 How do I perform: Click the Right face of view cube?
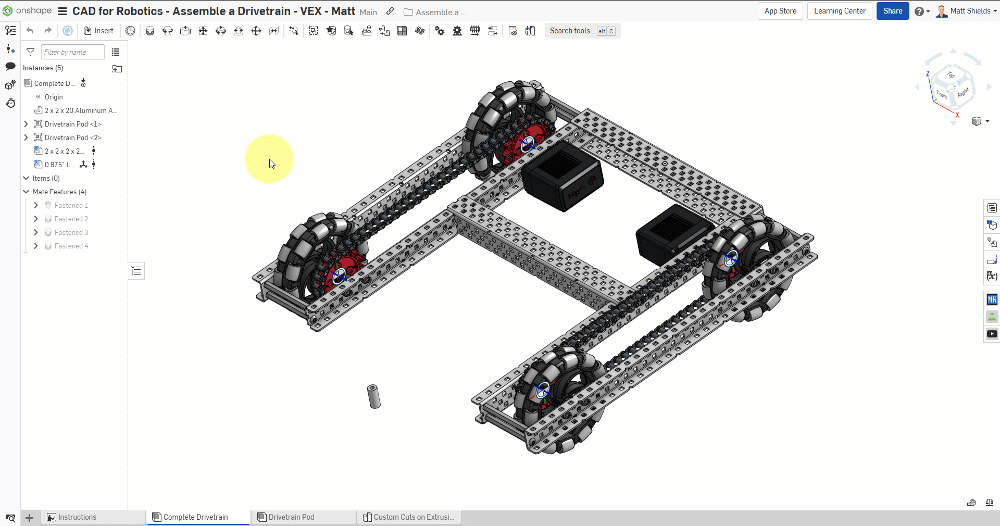[962, 92]
